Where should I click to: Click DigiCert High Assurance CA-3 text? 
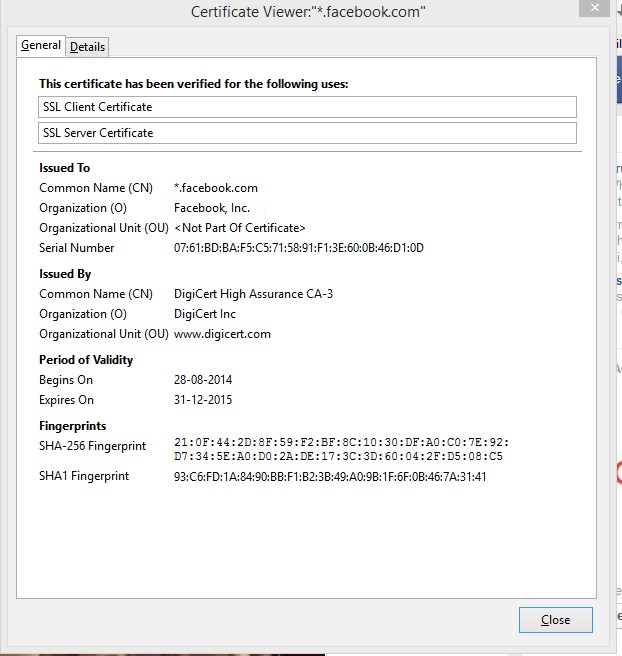pyautogui.click(x=253, y=294)
